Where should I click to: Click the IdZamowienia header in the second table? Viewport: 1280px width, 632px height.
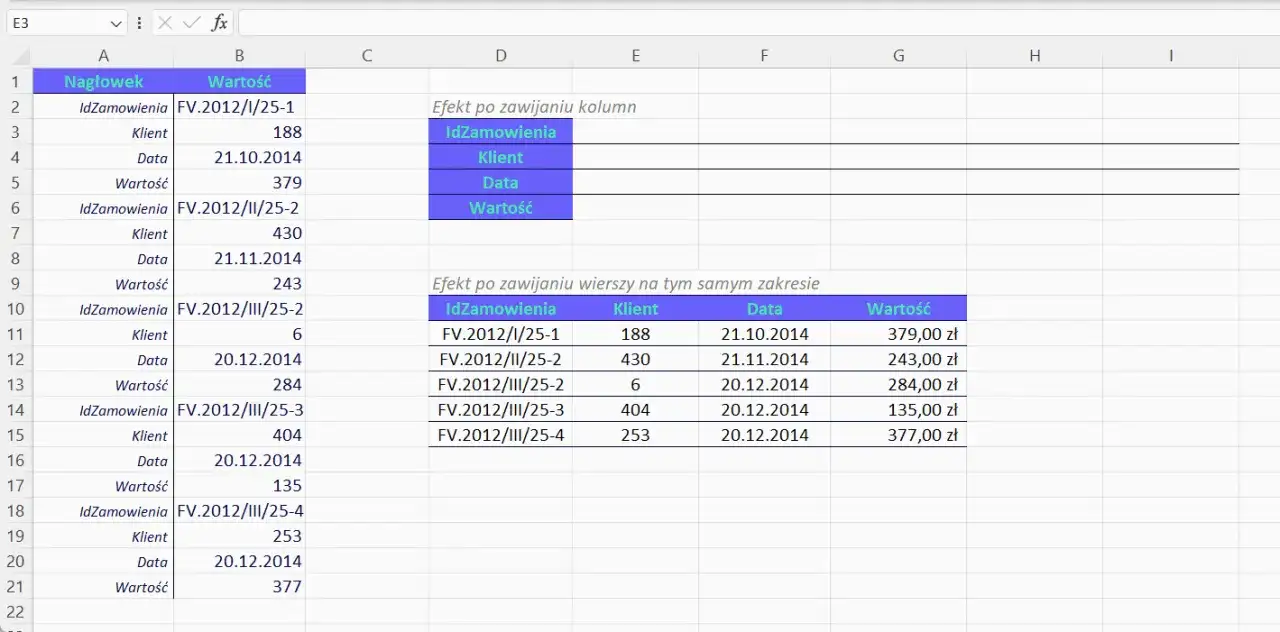500,309
